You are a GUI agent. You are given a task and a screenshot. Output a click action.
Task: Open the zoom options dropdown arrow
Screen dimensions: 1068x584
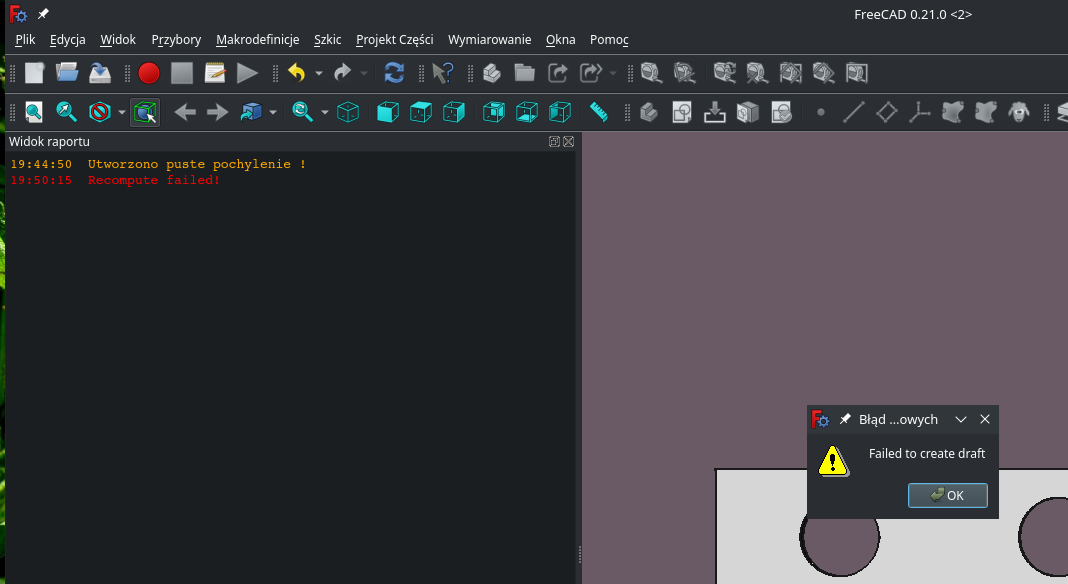[324, 112]
